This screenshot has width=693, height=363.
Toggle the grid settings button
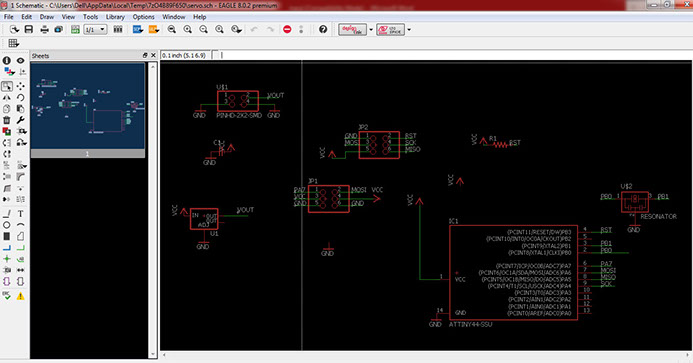point(13,43)
